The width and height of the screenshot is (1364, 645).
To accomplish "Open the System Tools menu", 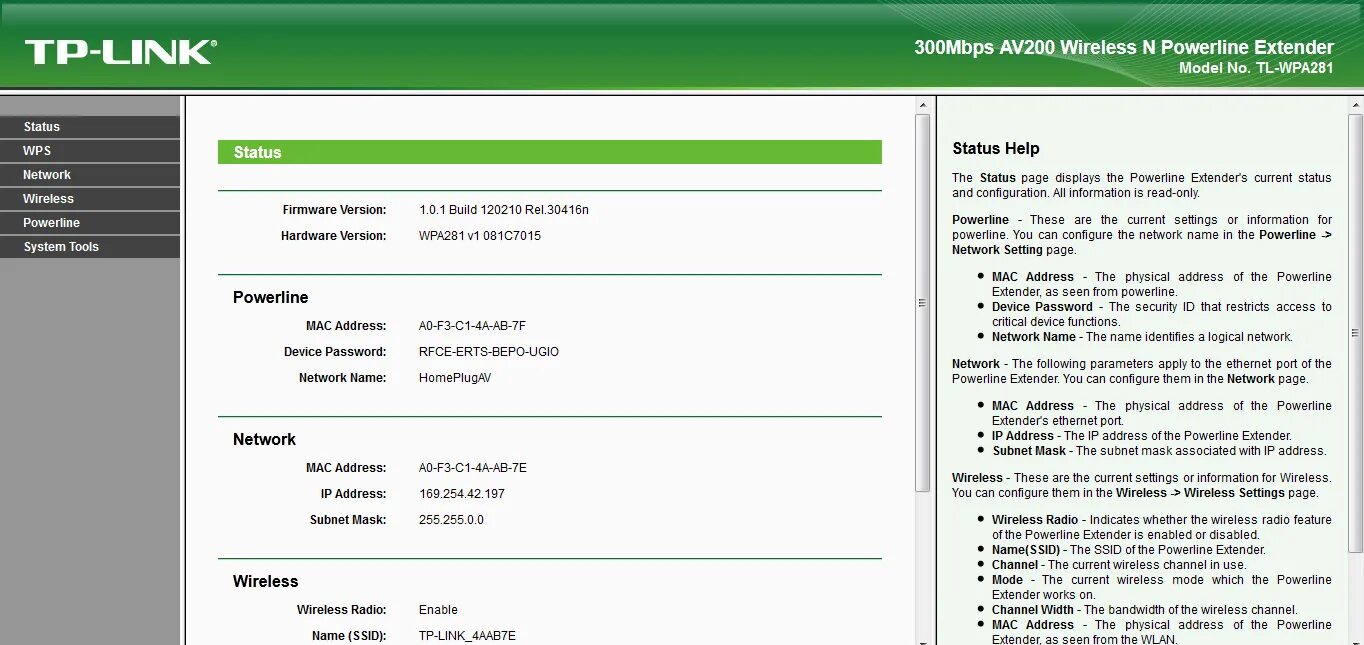I will [x=90, y=247].
